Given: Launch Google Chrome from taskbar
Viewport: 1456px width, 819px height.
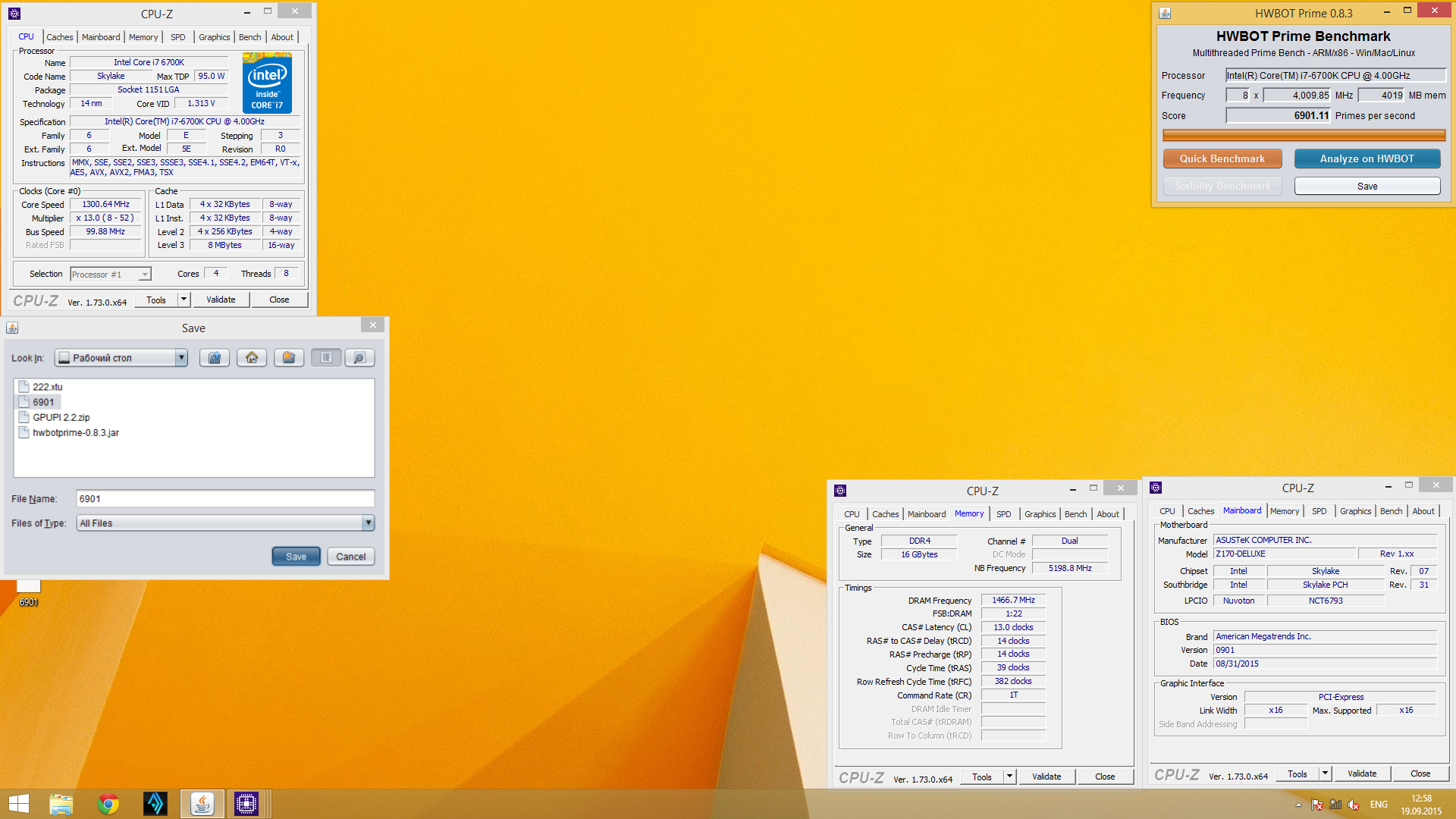Looking at the screenshot, I should (x=108, y=804).
